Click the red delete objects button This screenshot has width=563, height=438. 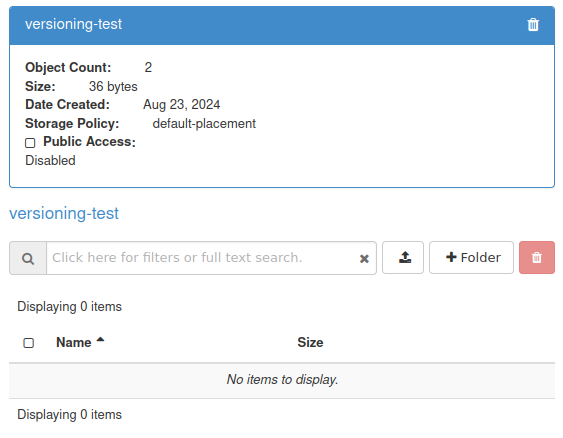(x=537, y=258)
